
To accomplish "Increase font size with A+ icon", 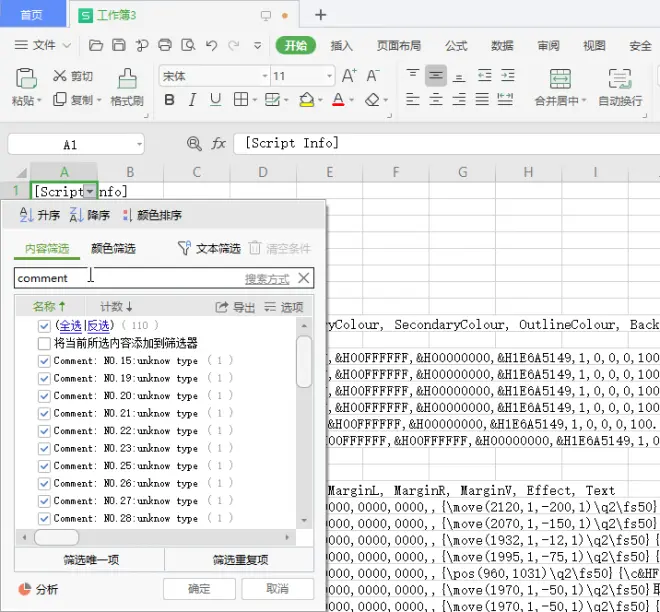I will click(349, 76).
